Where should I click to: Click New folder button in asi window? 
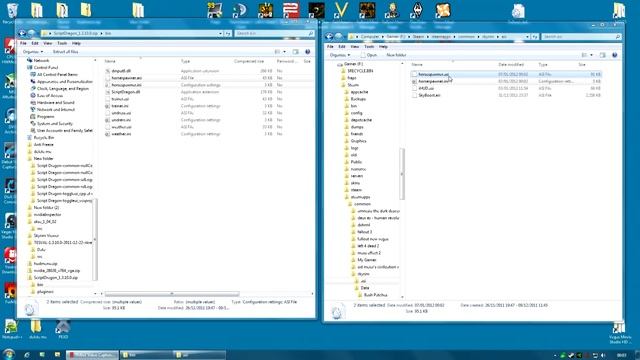pyautogui.click(x=396, y=55)
